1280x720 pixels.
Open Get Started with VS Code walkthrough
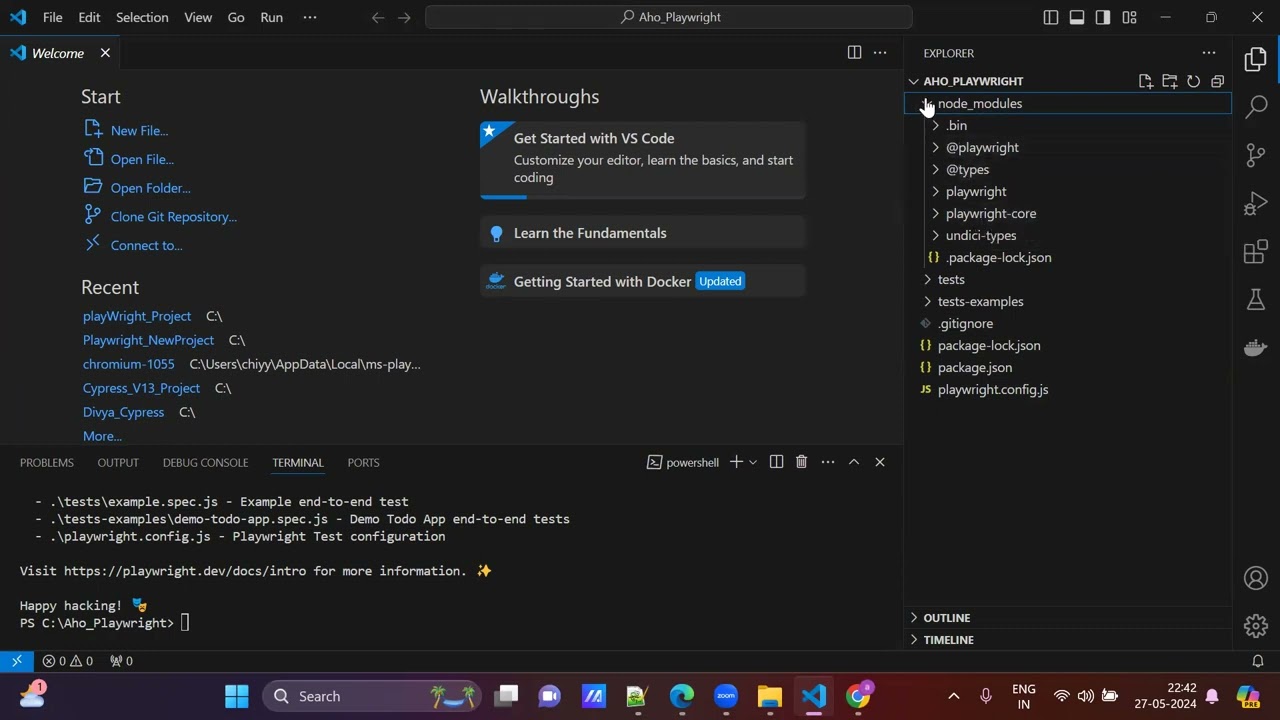click(643, 160)
